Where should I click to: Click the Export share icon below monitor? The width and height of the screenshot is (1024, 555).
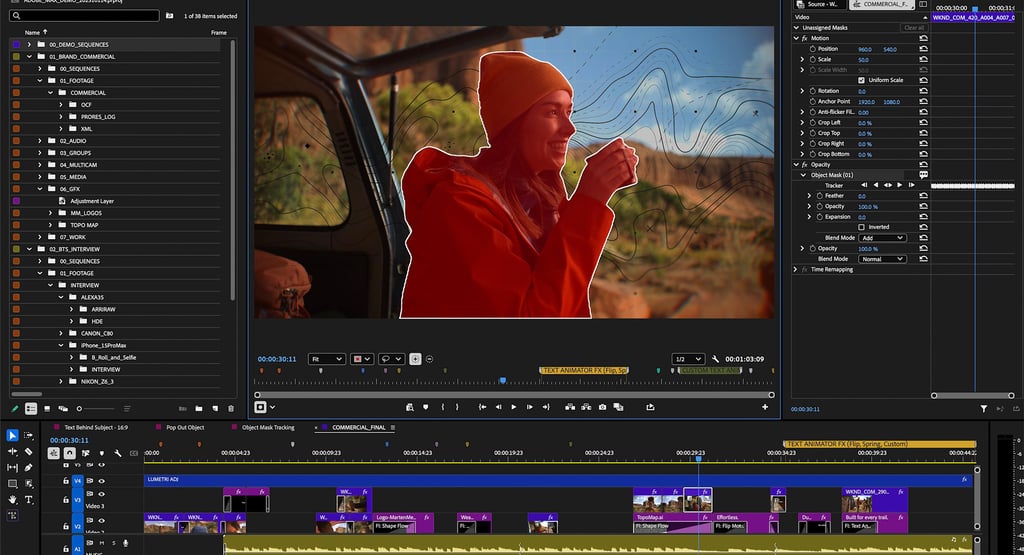click(650, 407)
